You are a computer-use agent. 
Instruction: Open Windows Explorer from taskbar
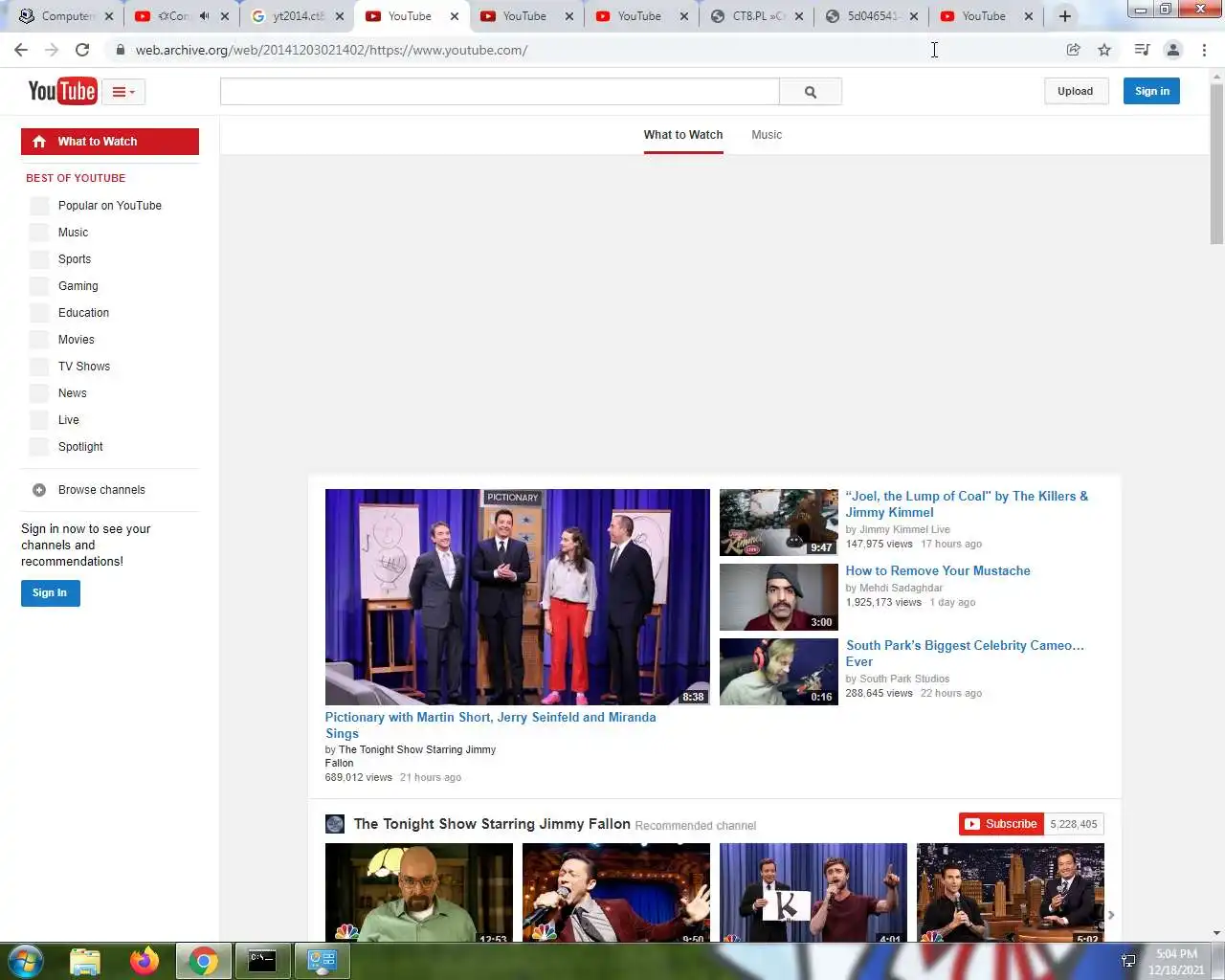85,961
